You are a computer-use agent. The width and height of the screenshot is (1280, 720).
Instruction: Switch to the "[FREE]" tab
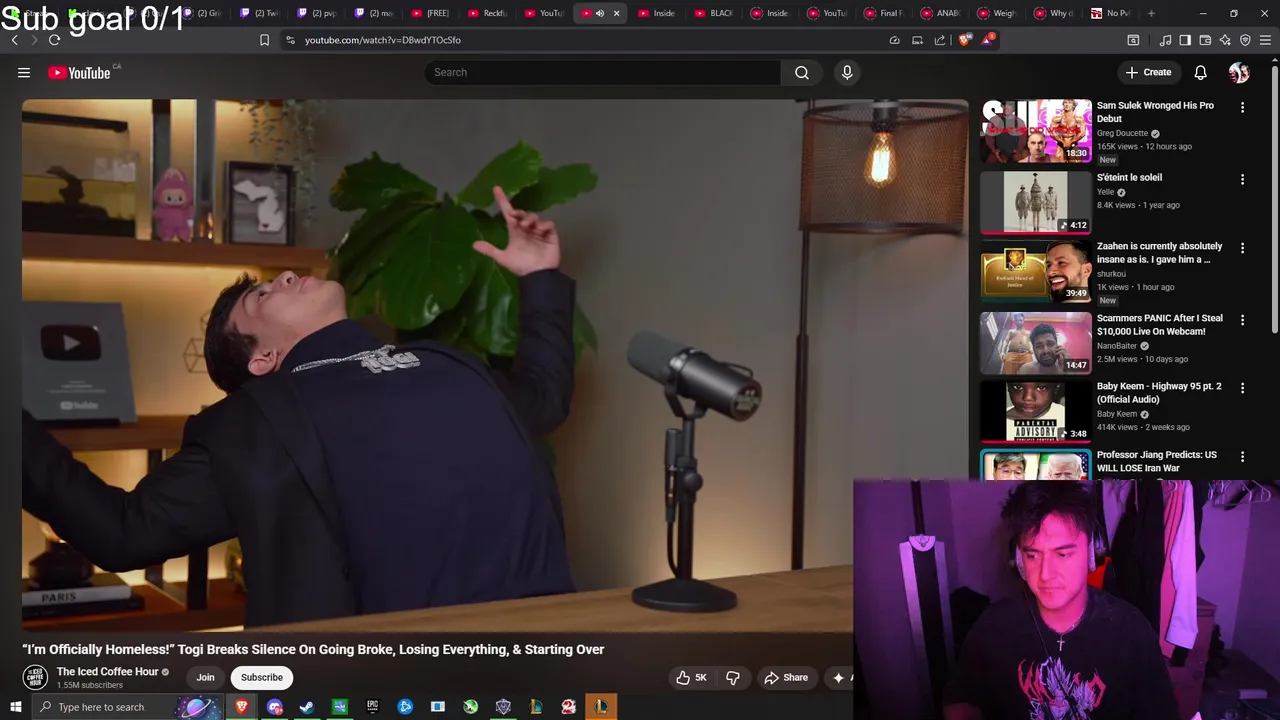tap(431, 13)
